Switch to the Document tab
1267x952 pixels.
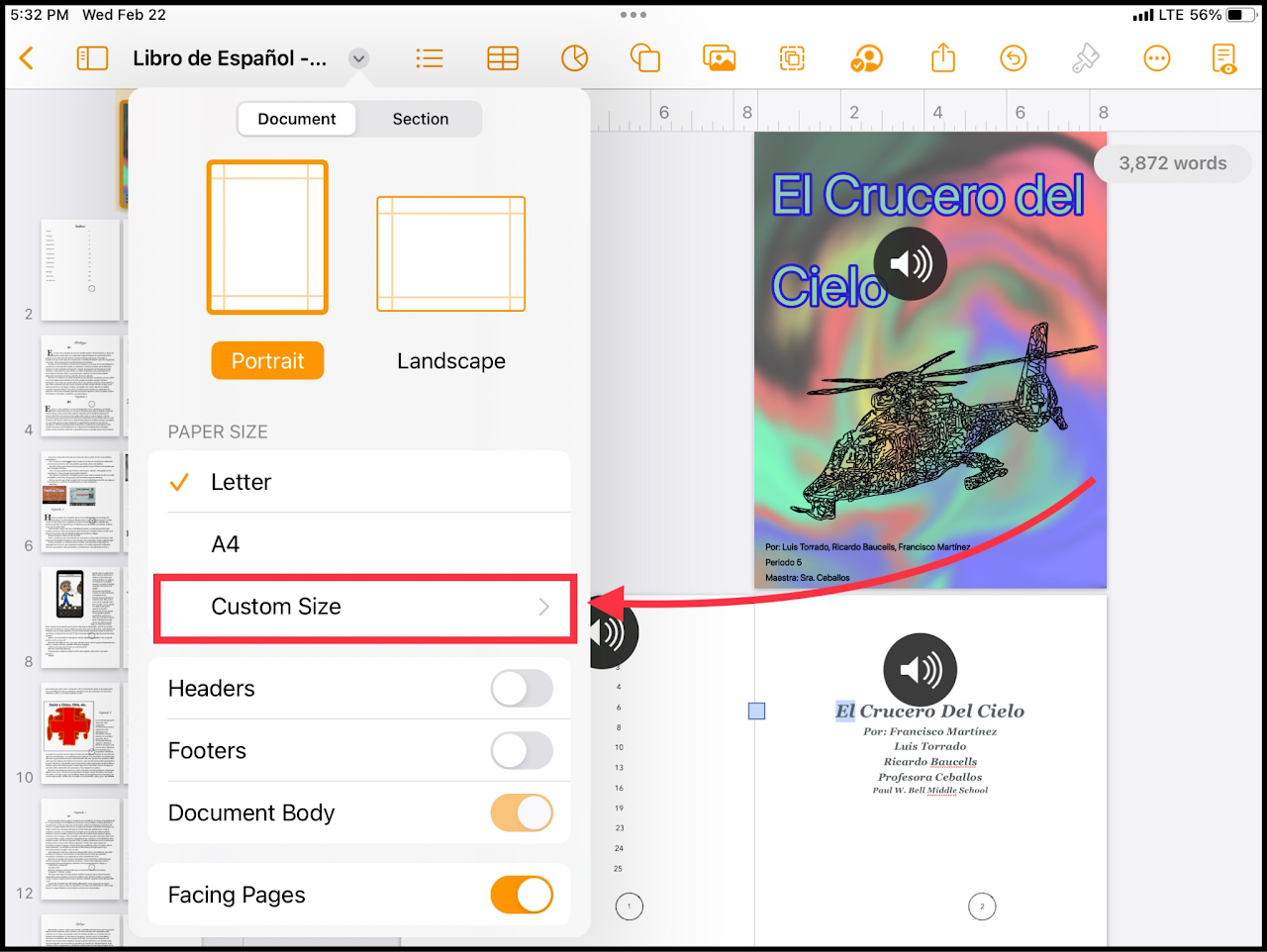tap(297, 119)
